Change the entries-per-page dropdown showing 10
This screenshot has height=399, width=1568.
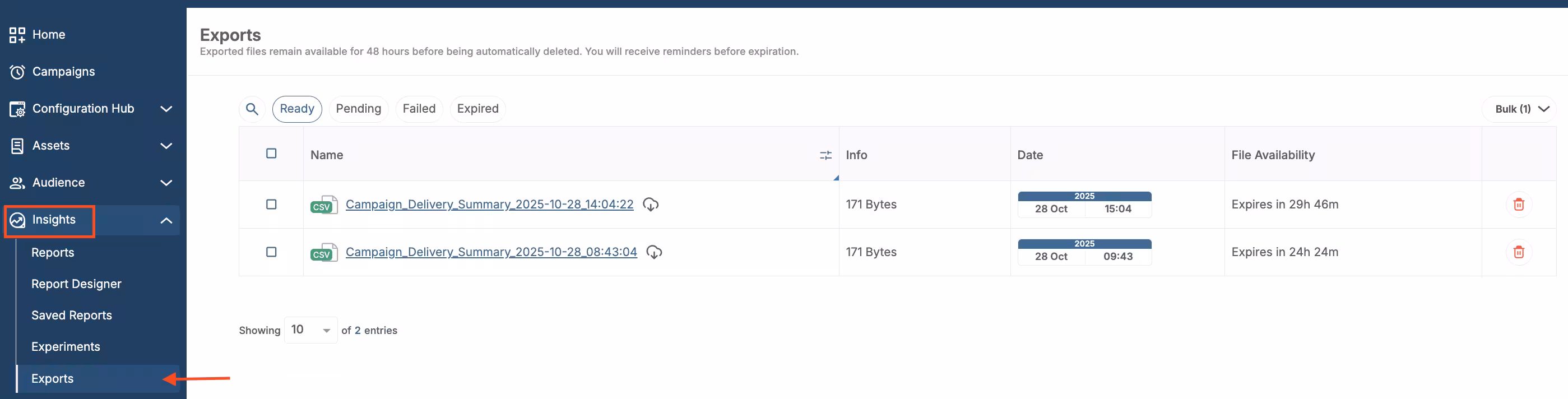[310, 330]
